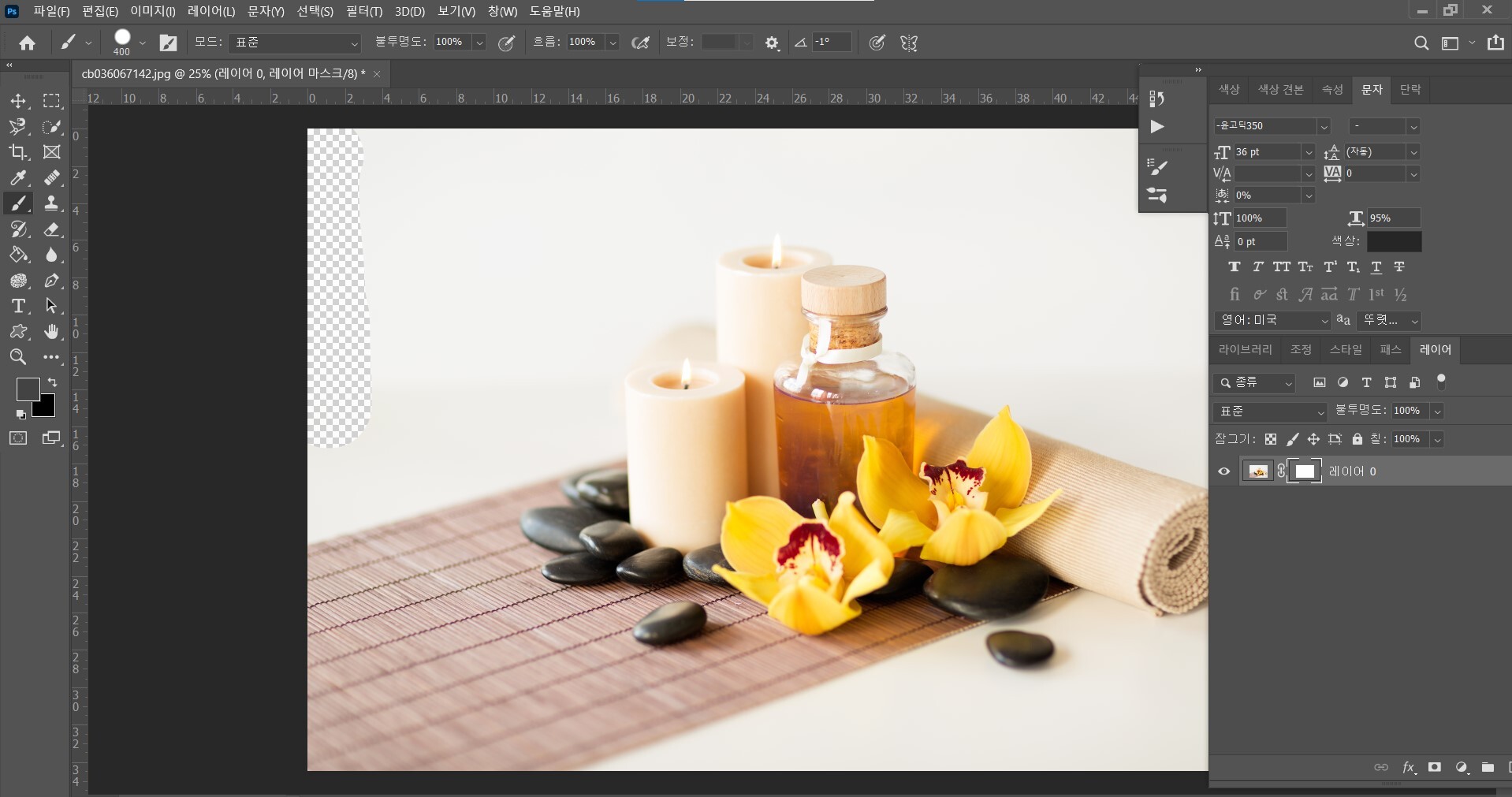Click the text 색상 swatch

click(x=1394, y=241)
